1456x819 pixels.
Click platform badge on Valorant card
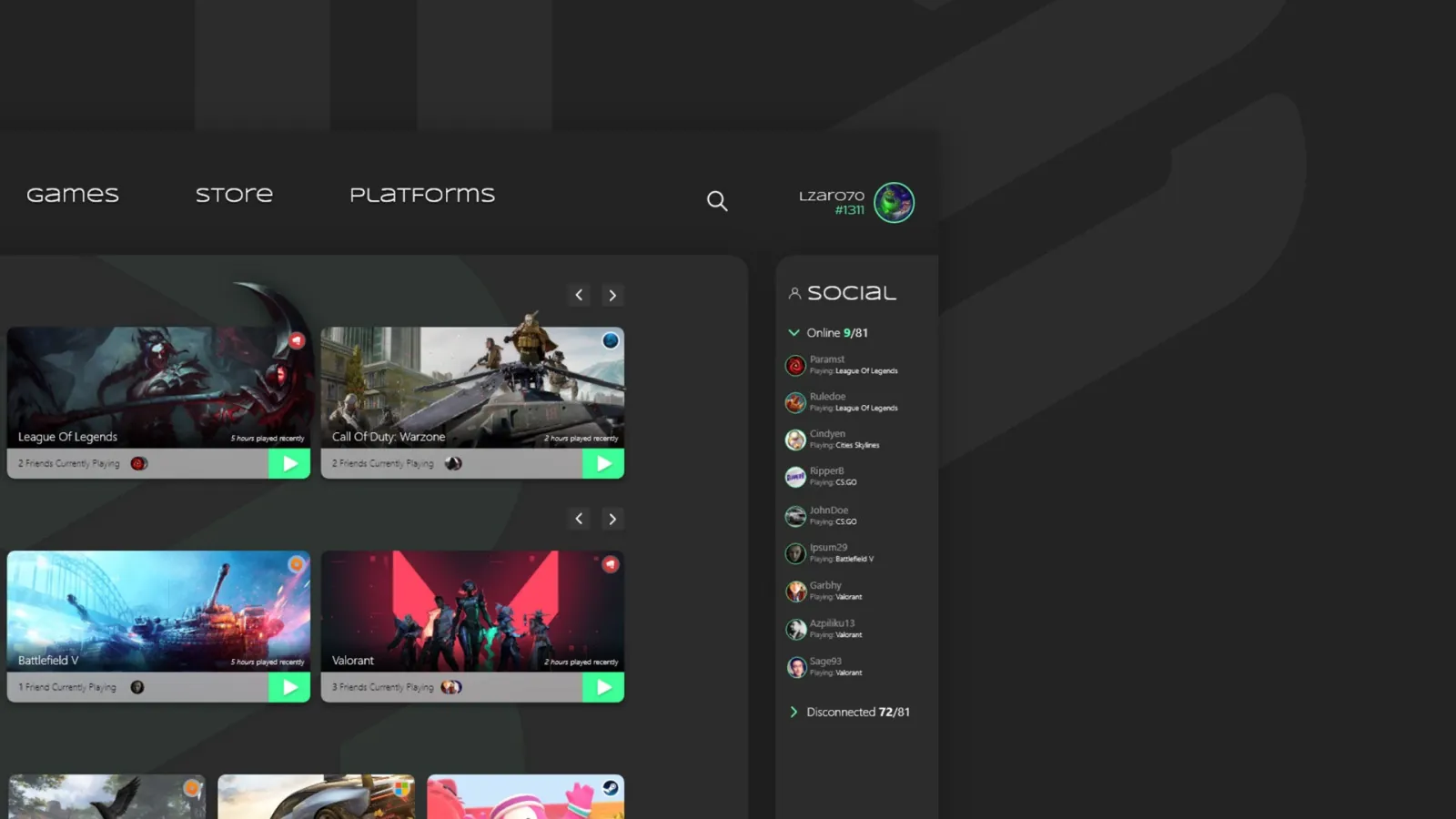pos(611,564)
